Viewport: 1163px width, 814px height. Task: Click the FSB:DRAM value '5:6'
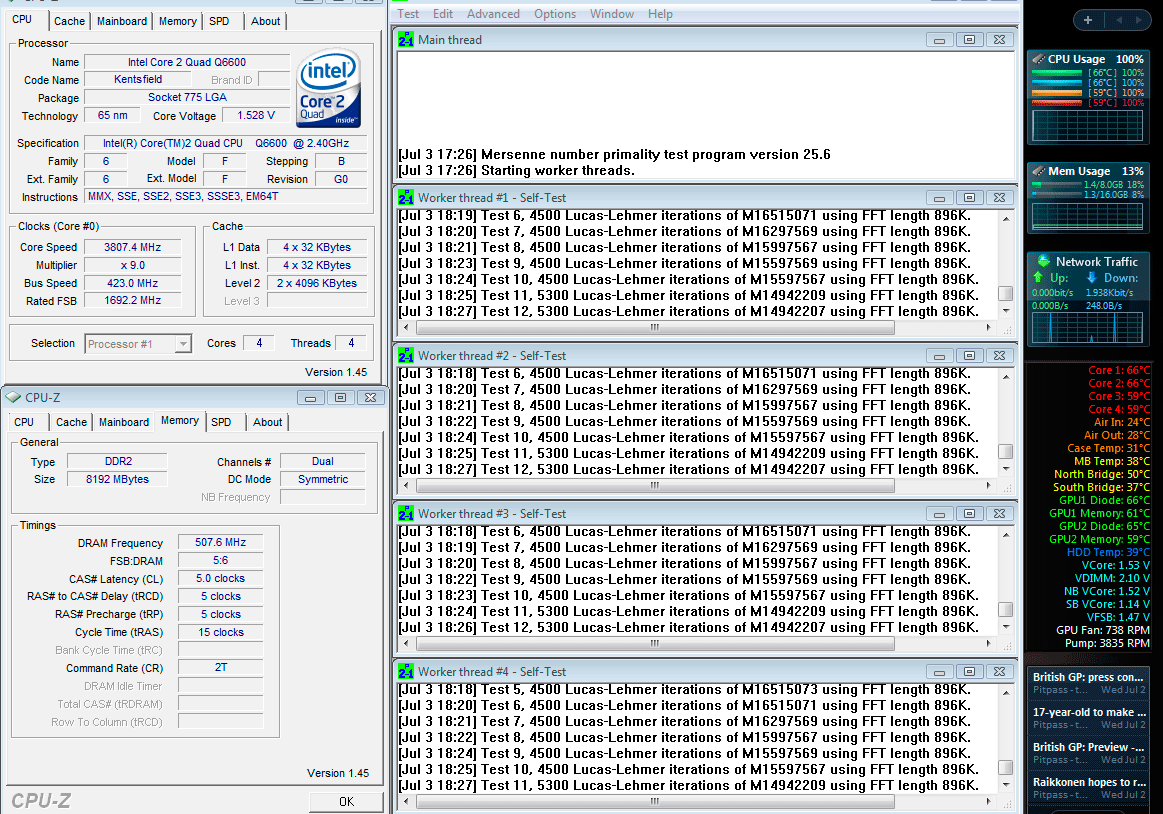click(x=220, y=560)
